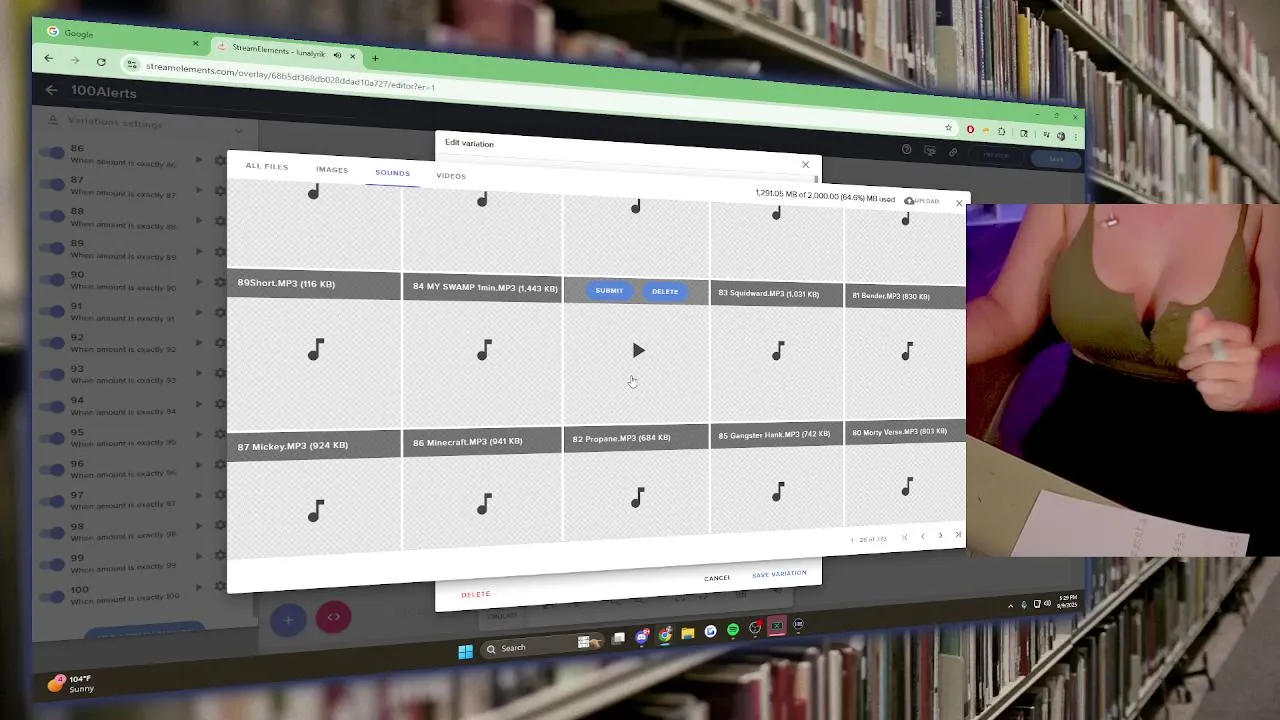Screen dimensions: 1280x720
Task: Switch to the IMAGES tab
Action: (332, 170)
